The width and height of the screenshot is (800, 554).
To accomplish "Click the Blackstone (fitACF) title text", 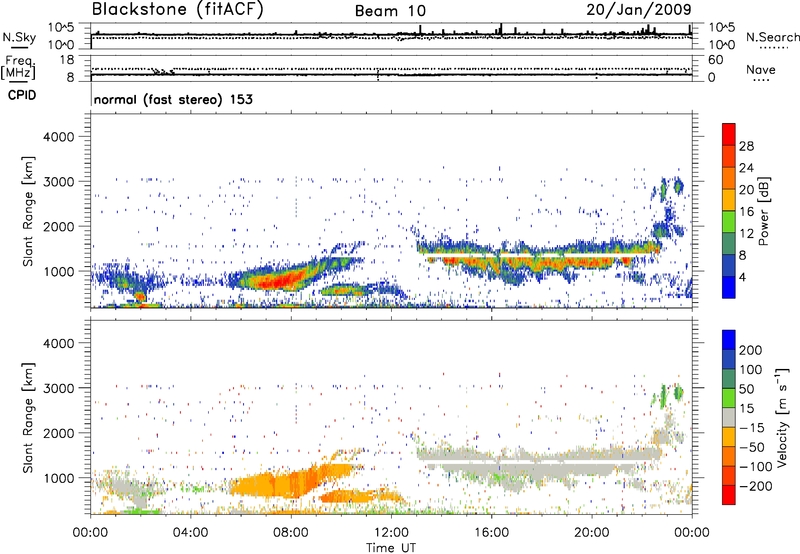I will coord(177,10).
